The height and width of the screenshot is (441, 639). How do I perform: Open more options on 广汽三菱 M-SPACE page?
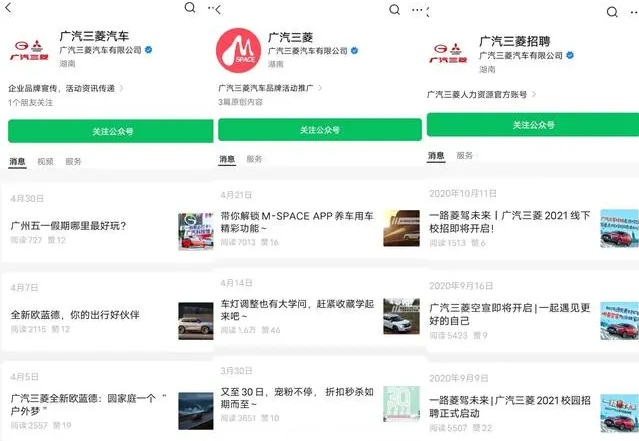(417, 9)
